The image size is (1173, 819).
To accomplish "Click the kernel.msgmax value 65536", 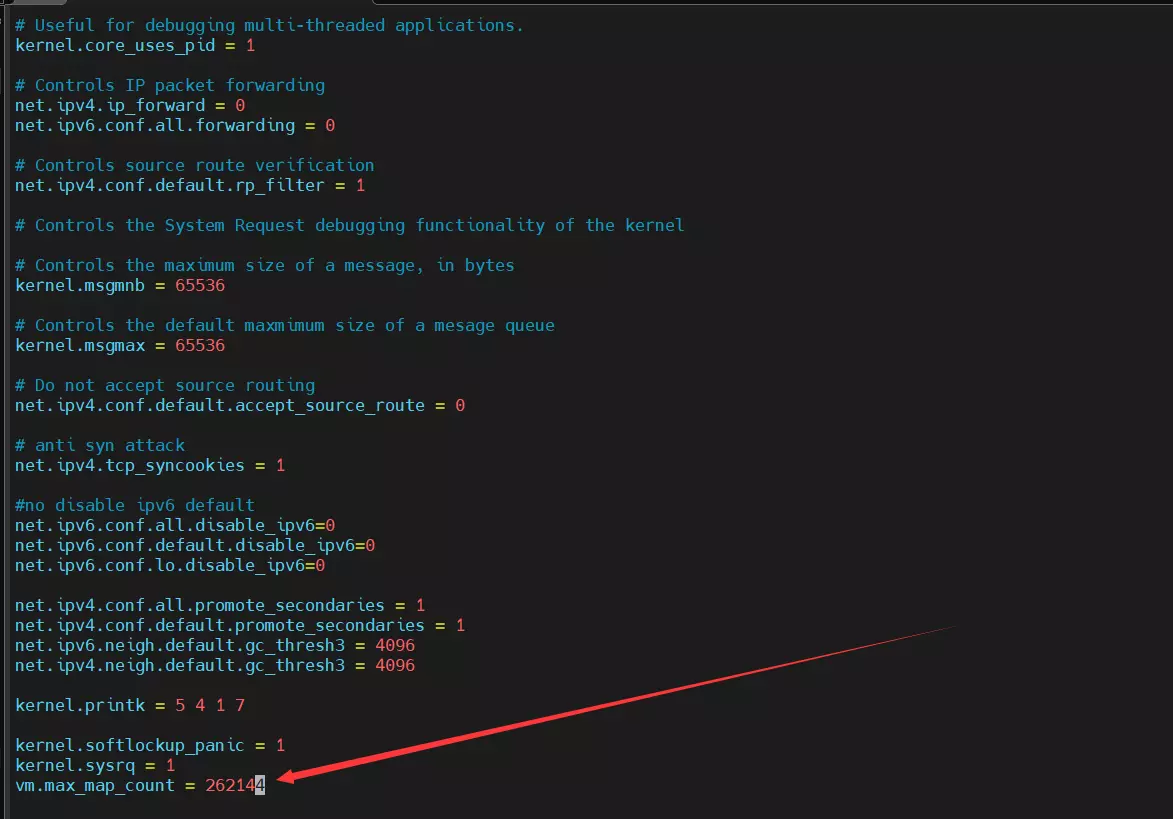I will (x=200, y=346).
